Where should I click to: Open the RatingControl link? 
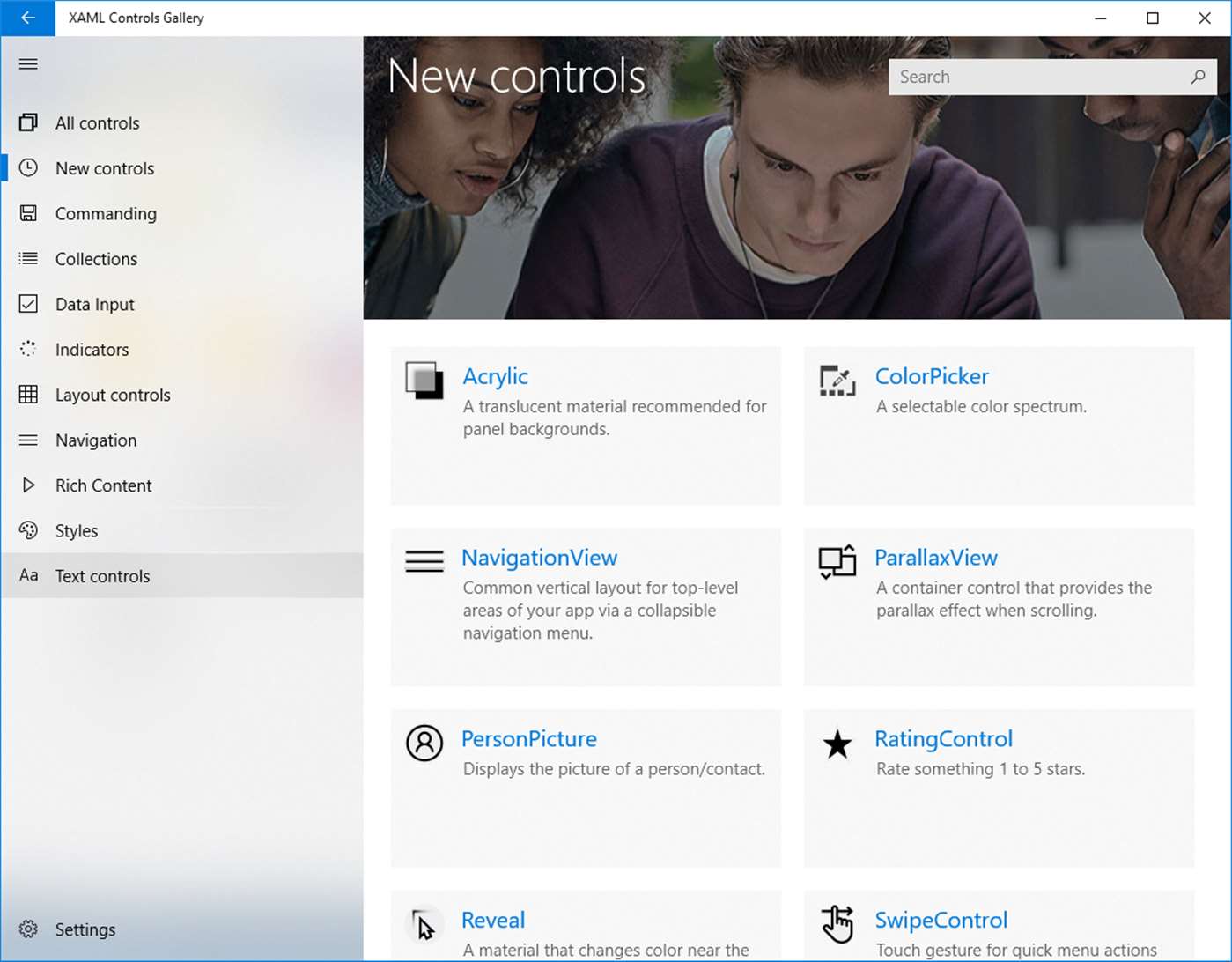[943, 739]
